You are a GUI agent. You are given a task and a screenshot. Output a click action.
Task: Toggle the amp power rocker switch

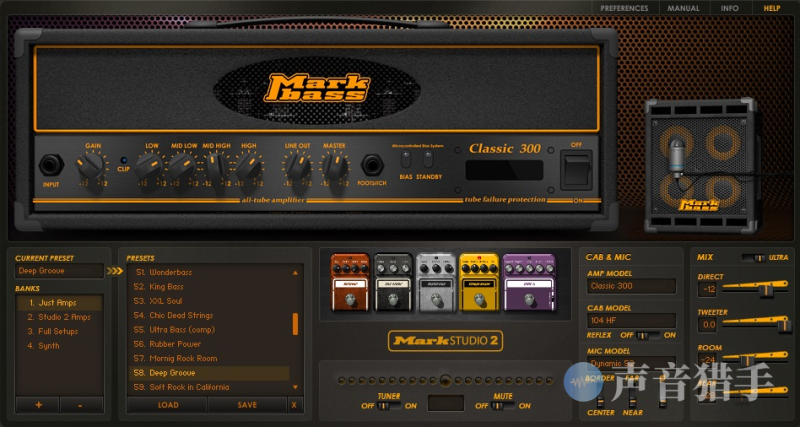(576, 170)
